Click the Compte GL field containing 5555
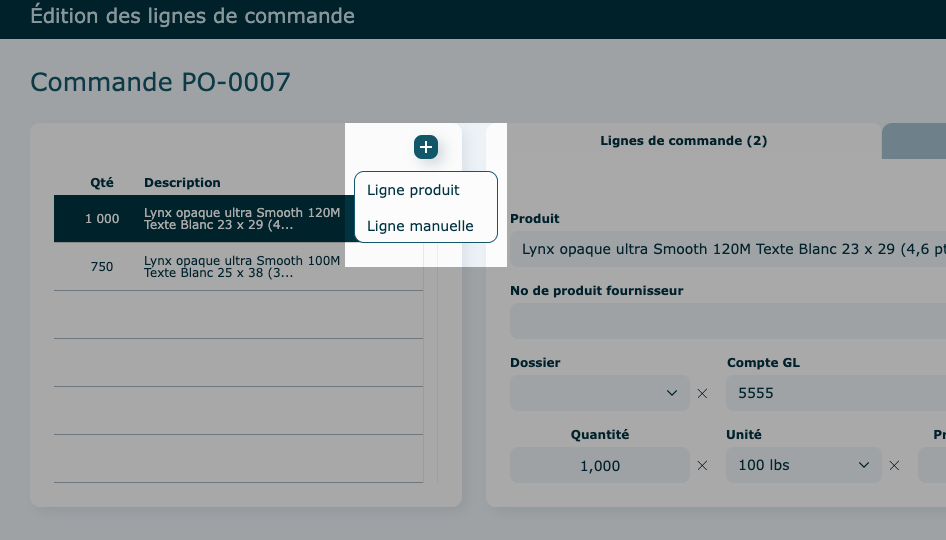946x540 pixels. pos(835,393)
